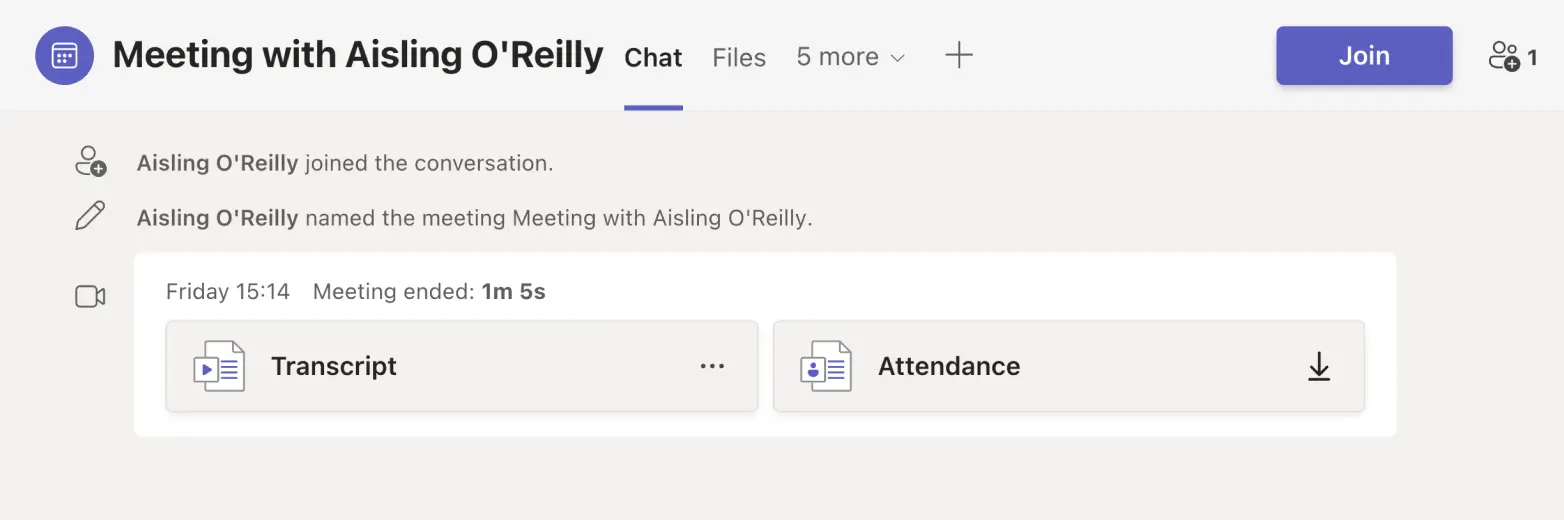The height and width of the screenshot is (520, 1564).
Task: Expand the "5 more" tabs dropdown
Action: (x=850, y=58)
